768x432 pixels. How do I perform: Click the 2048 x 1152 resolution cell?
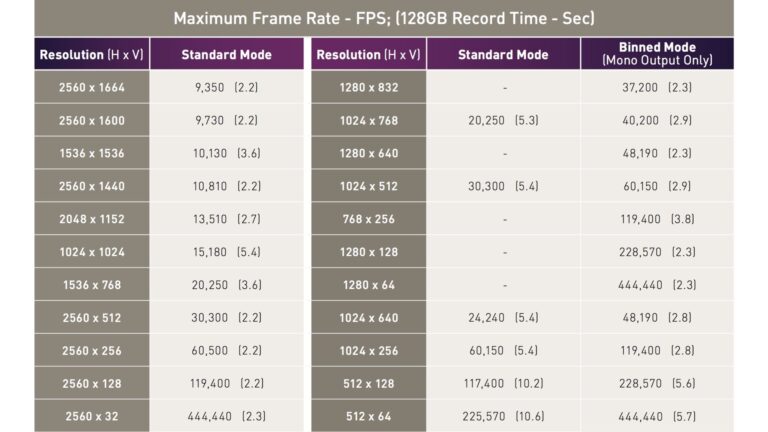(92, 219)
